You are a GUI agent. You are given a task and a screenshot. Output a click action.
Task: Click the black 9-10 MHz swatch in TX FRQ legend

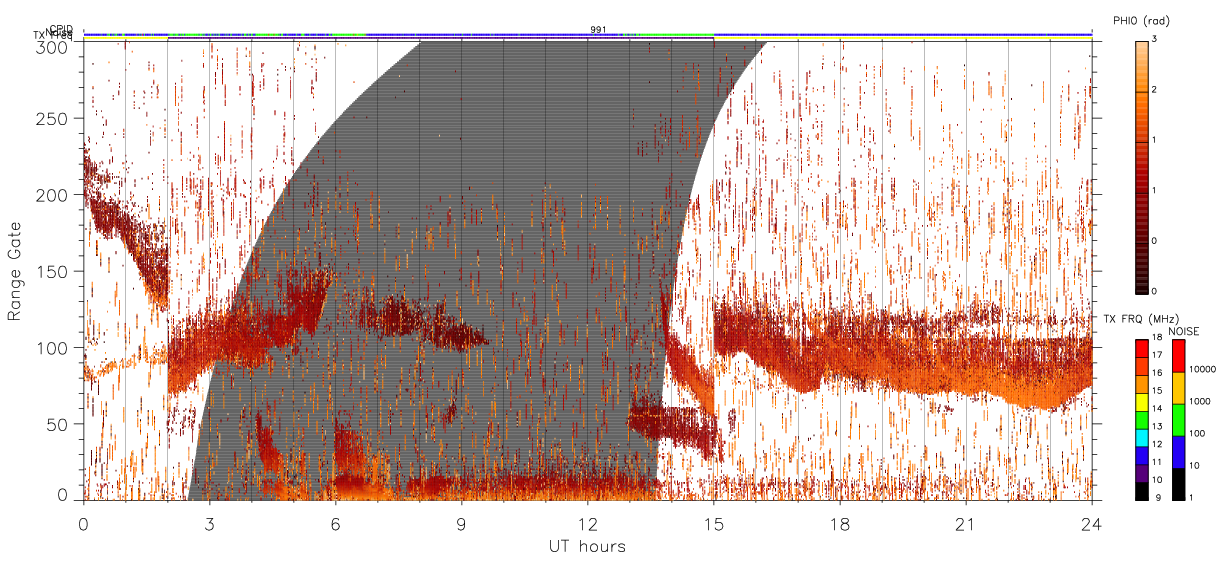[1141, 491]
